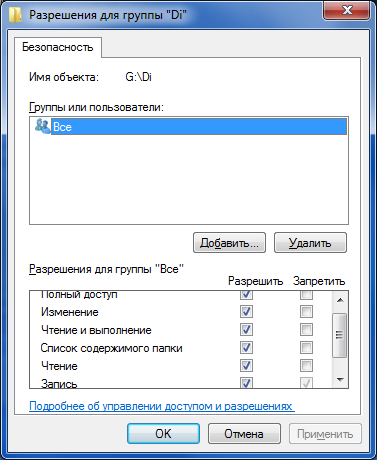Click the folder icon in the title bar
This screenshot has width=377, height=460.
pyautogui.click(x=15, y=15)
